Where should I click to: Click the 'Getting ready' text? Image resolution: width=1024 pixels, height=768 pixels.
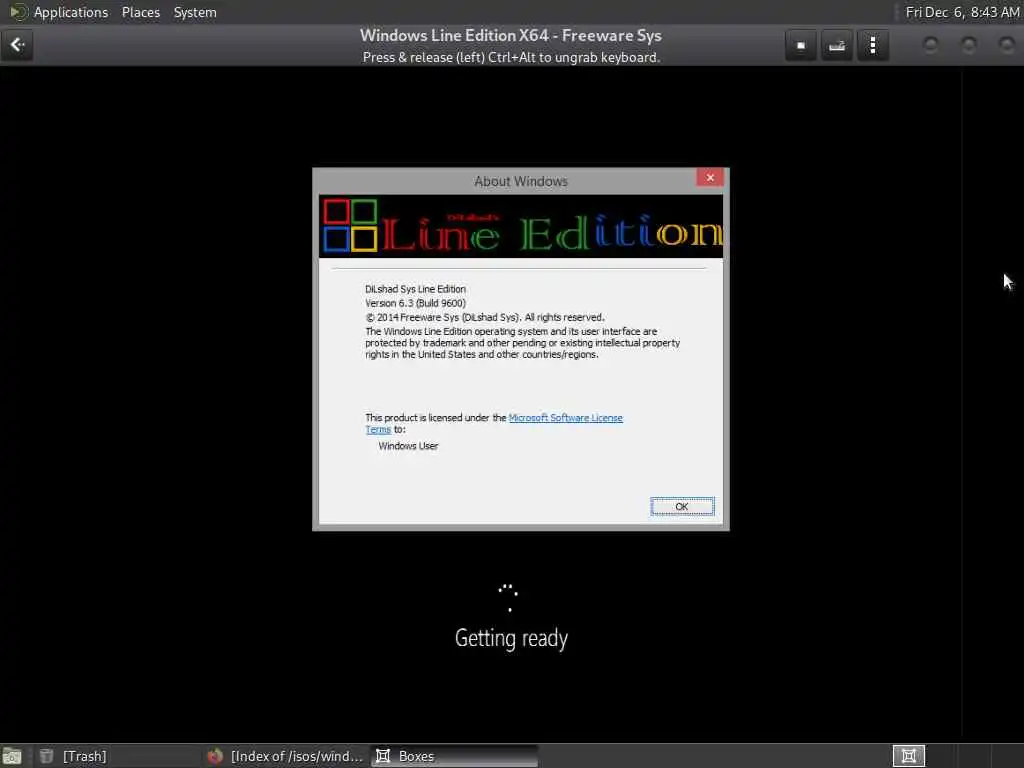tap(511, 638)
